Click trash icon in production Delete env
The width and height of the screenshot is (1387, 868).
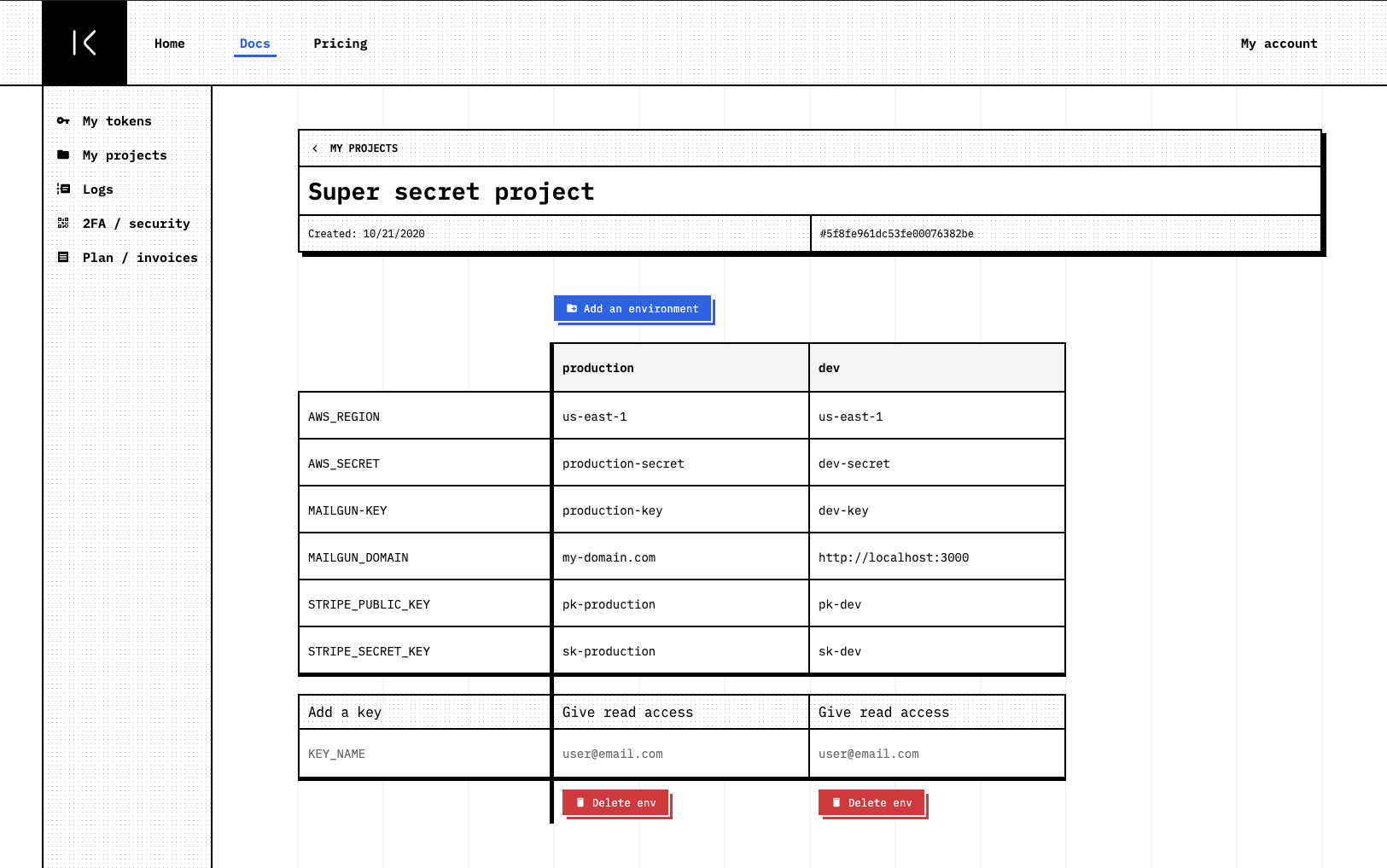point(580,803)
